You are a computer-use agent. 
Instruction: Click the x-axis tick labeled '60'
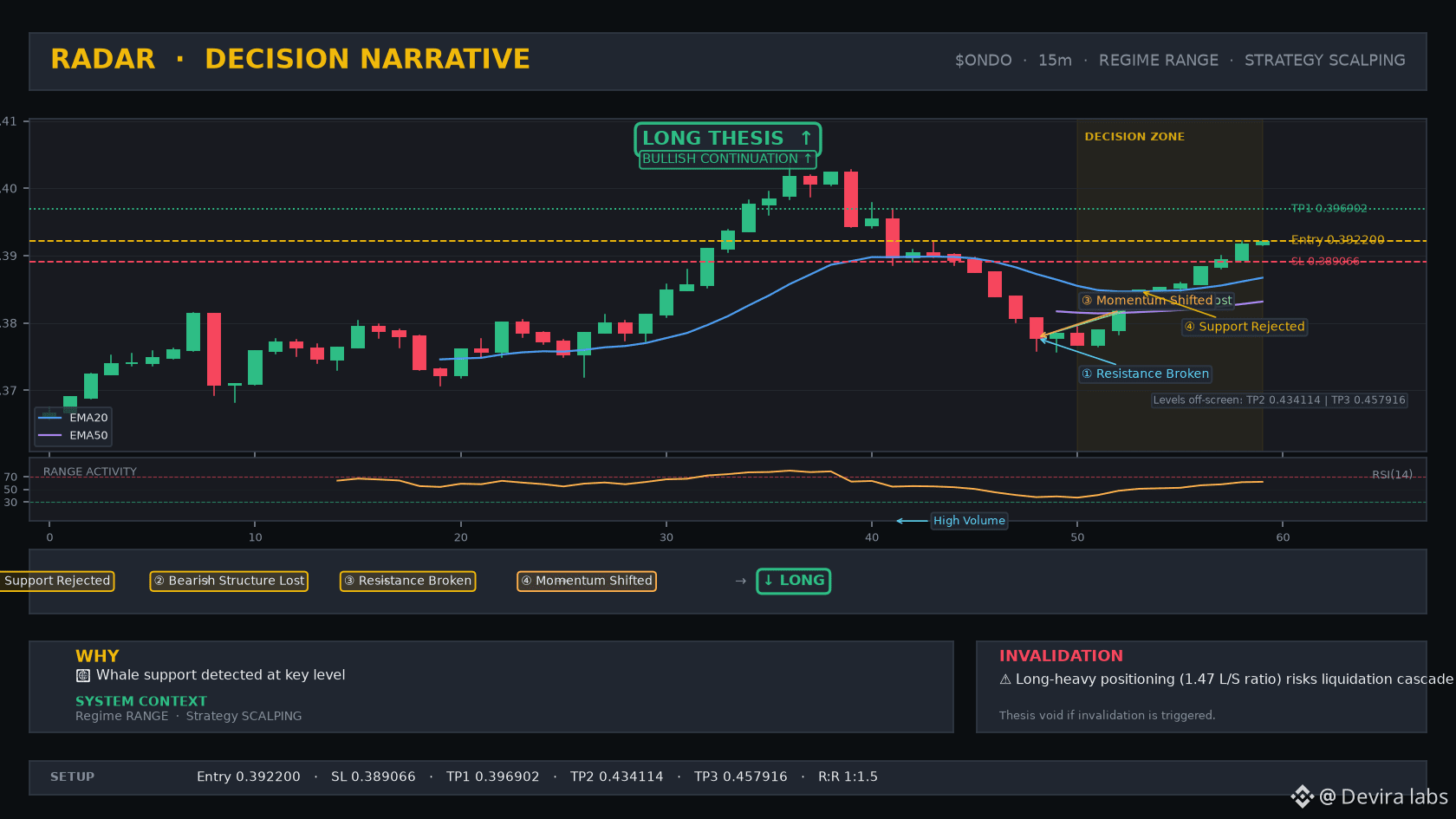point(1283,537)
